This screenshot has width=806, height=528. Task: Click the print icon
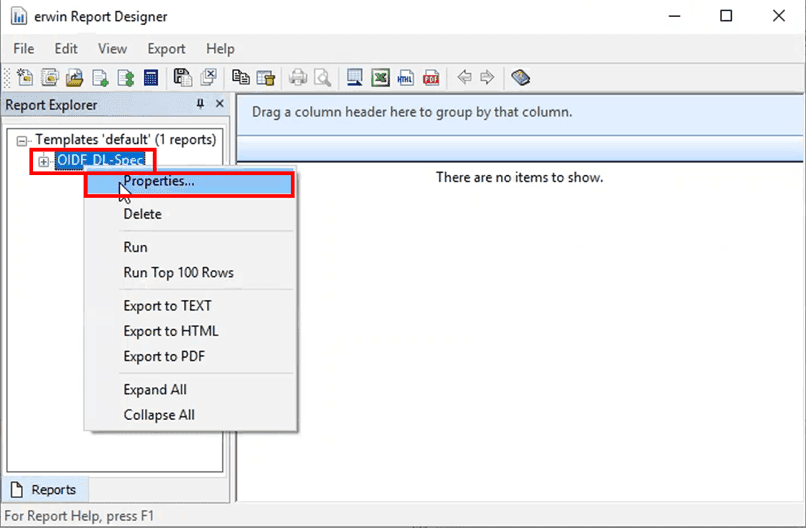click(x=298, y=78)
